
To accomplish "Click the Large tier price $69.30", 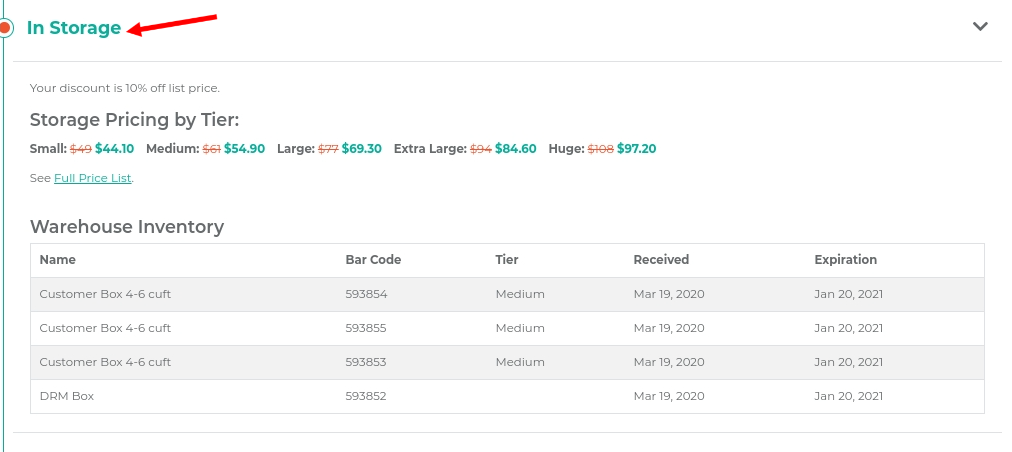I will point(361,149).
